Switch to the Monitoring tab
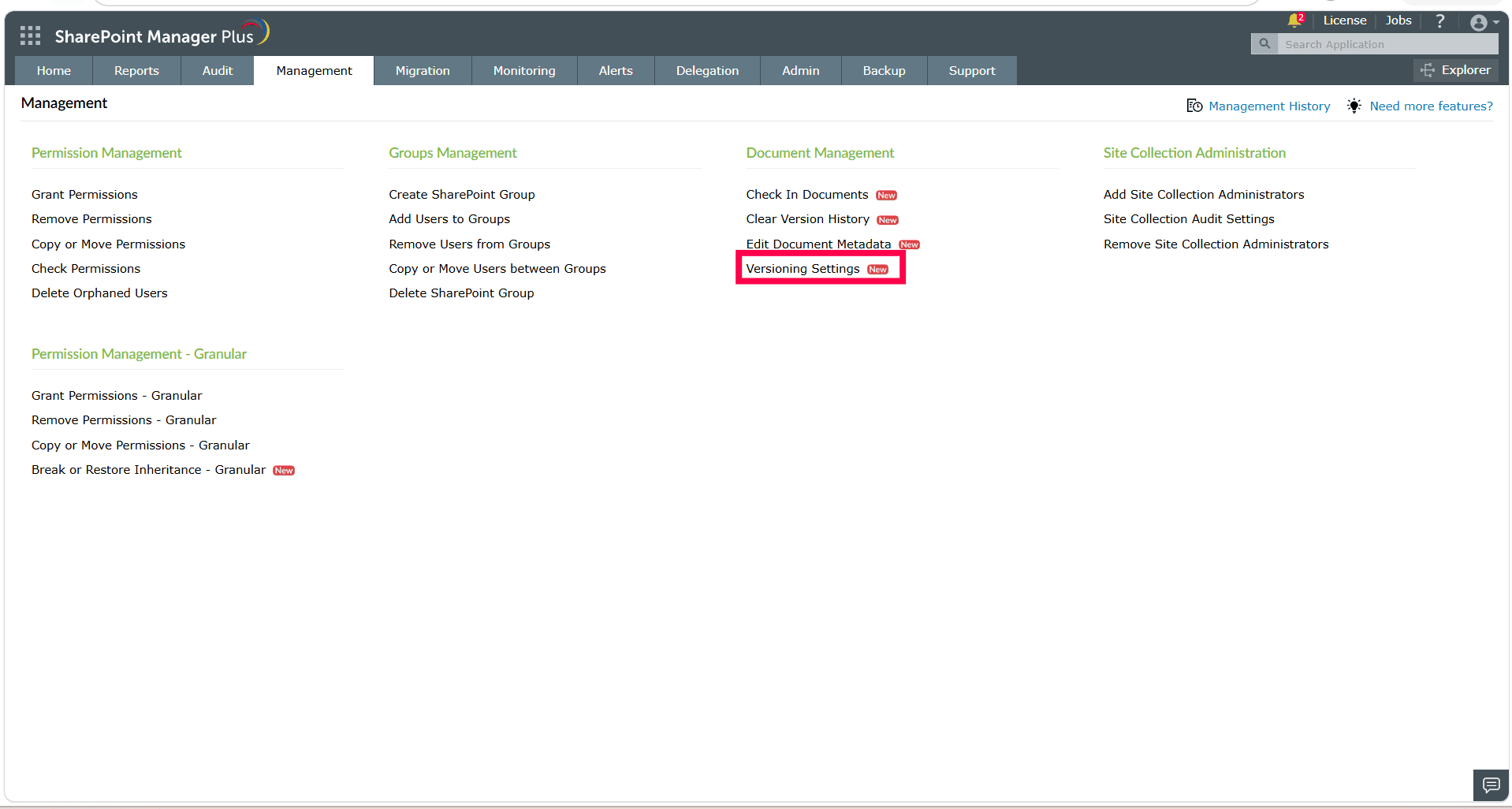1512x809 pixels. 524,70
